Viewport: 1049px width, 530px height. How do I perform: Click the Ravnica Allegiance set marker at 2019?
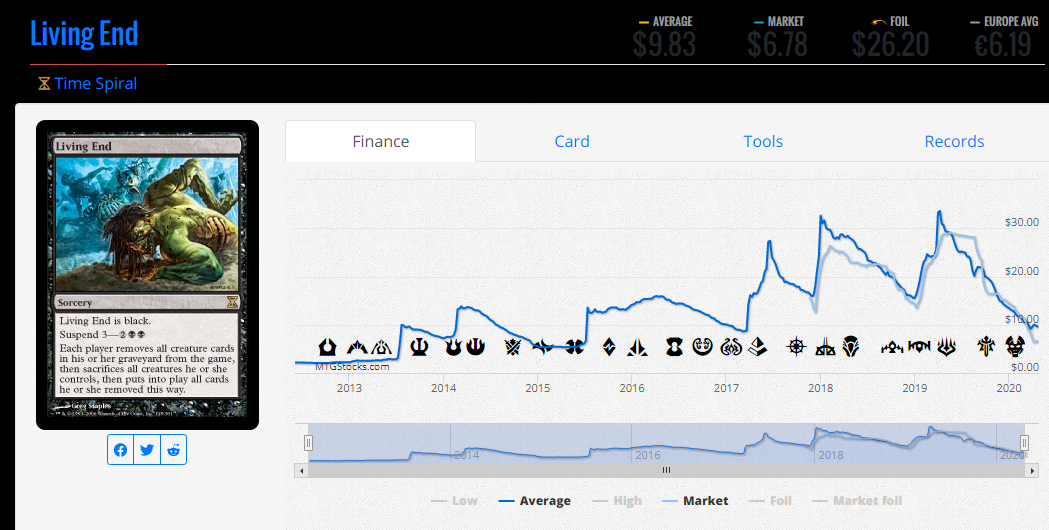919,347
